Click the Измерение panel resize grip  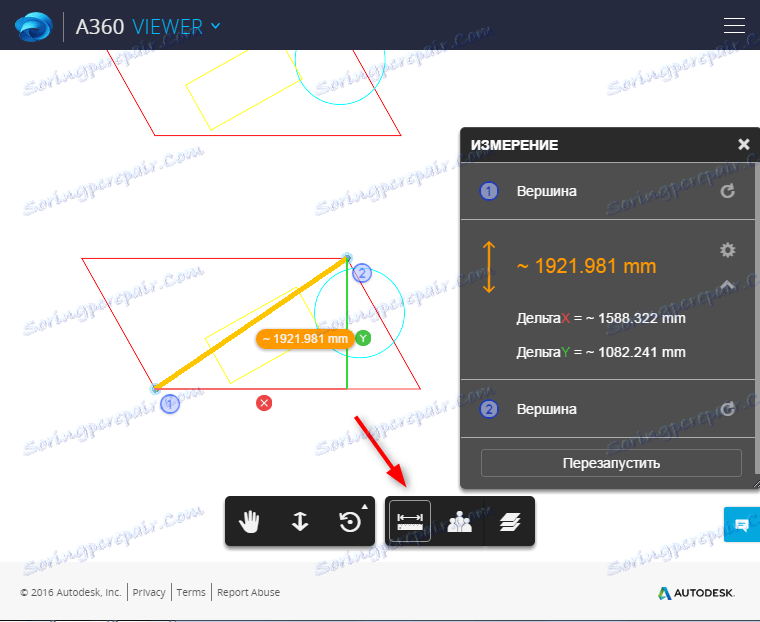[756, 483]
